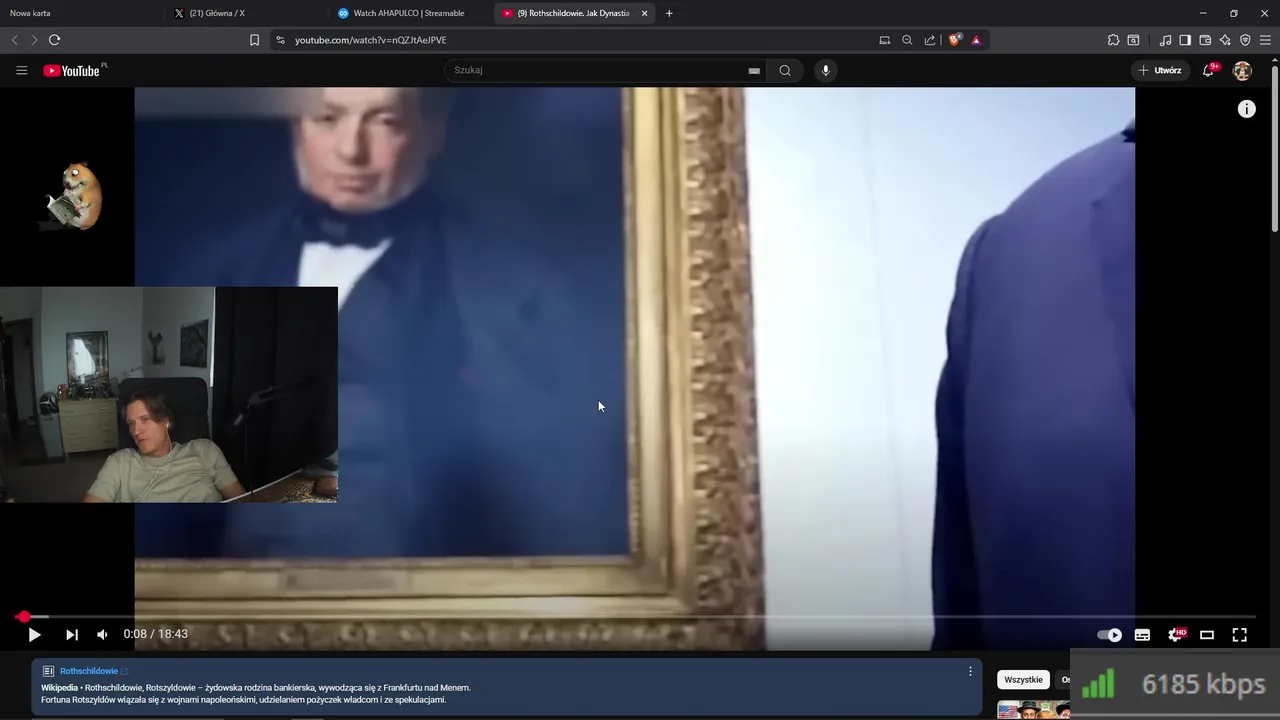
Task: Open YouTube notifications bell
Action: point(1209,70)
